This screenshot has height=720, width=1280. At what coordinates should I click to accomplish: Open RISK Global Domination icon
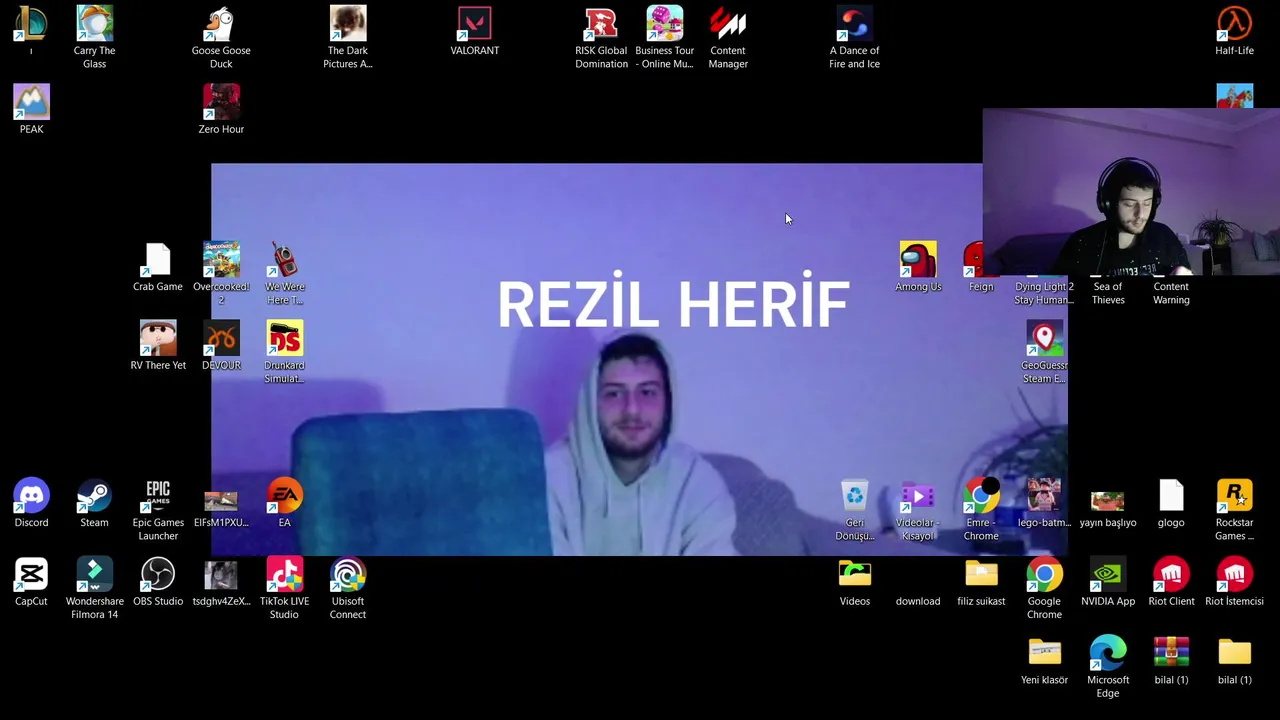pyautogui.click(x=601, y=24)
